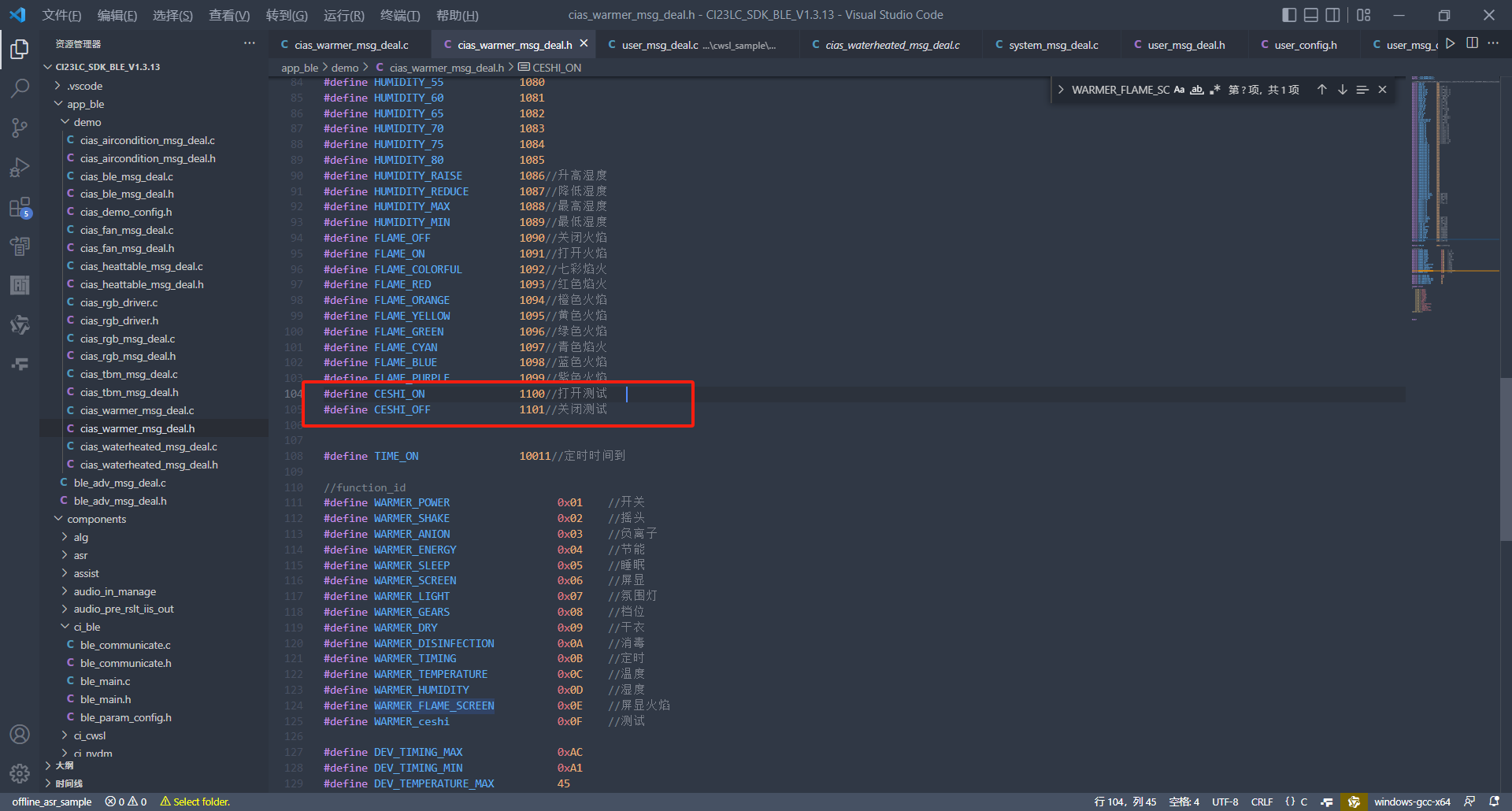This screenshot has width=1512, height=811.
Task: Click the split editor right icon
Action: click(1472, 43)
